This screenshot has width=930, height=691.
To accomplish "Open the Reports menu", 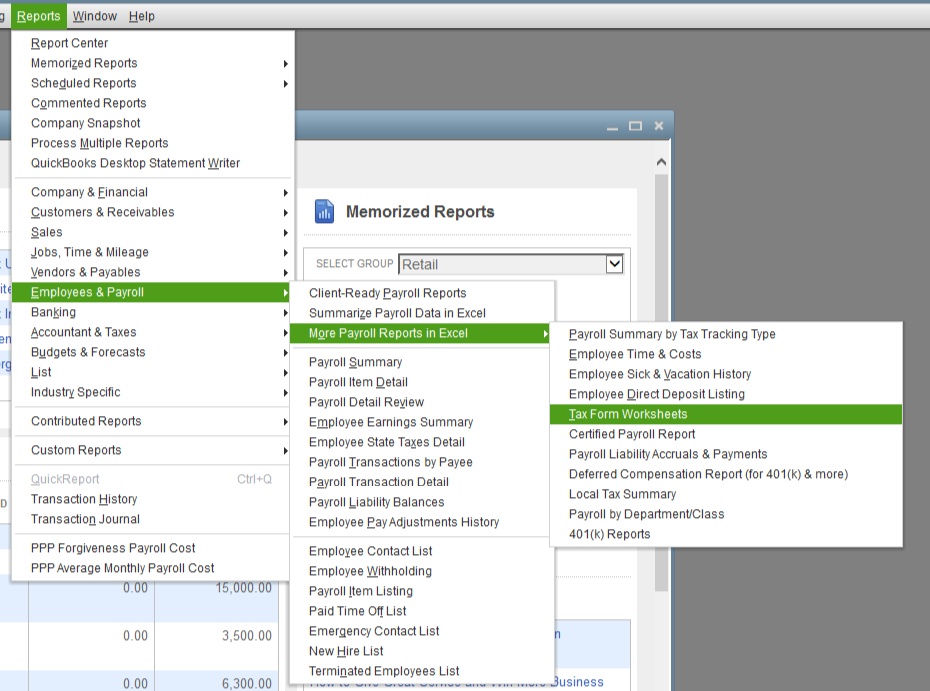I will tap(39, 16).
